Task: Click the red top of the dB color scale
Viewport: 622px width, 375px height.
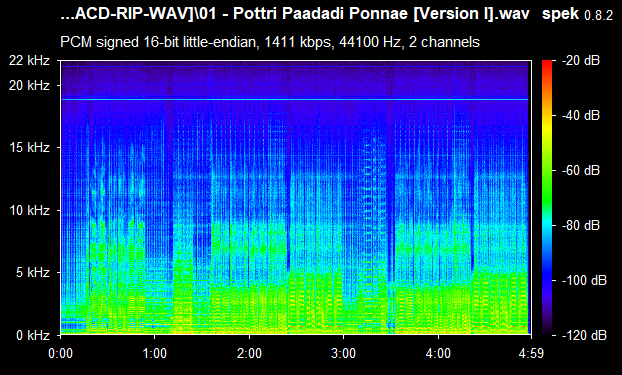Action: click(547, 63)
